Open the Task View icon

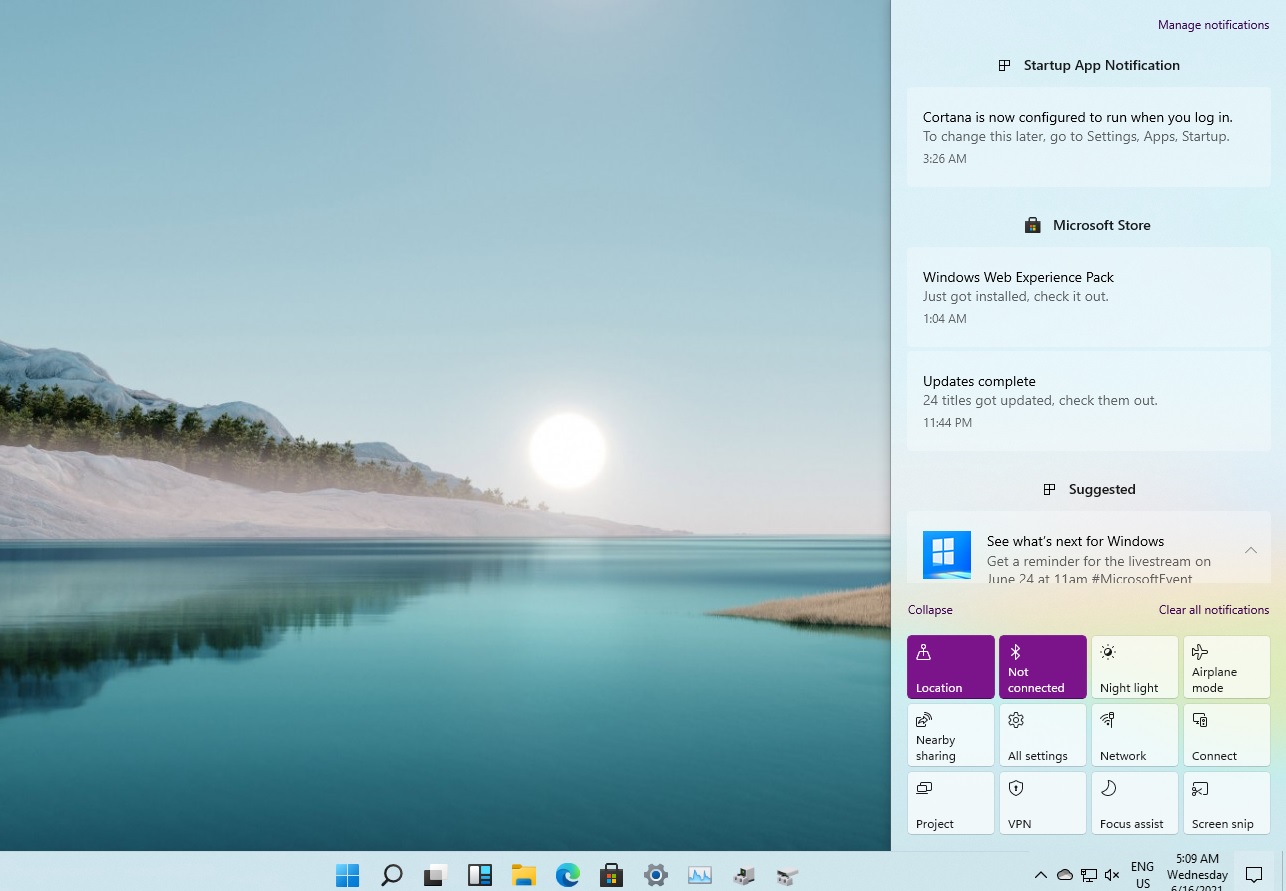(x=435, y=875)
